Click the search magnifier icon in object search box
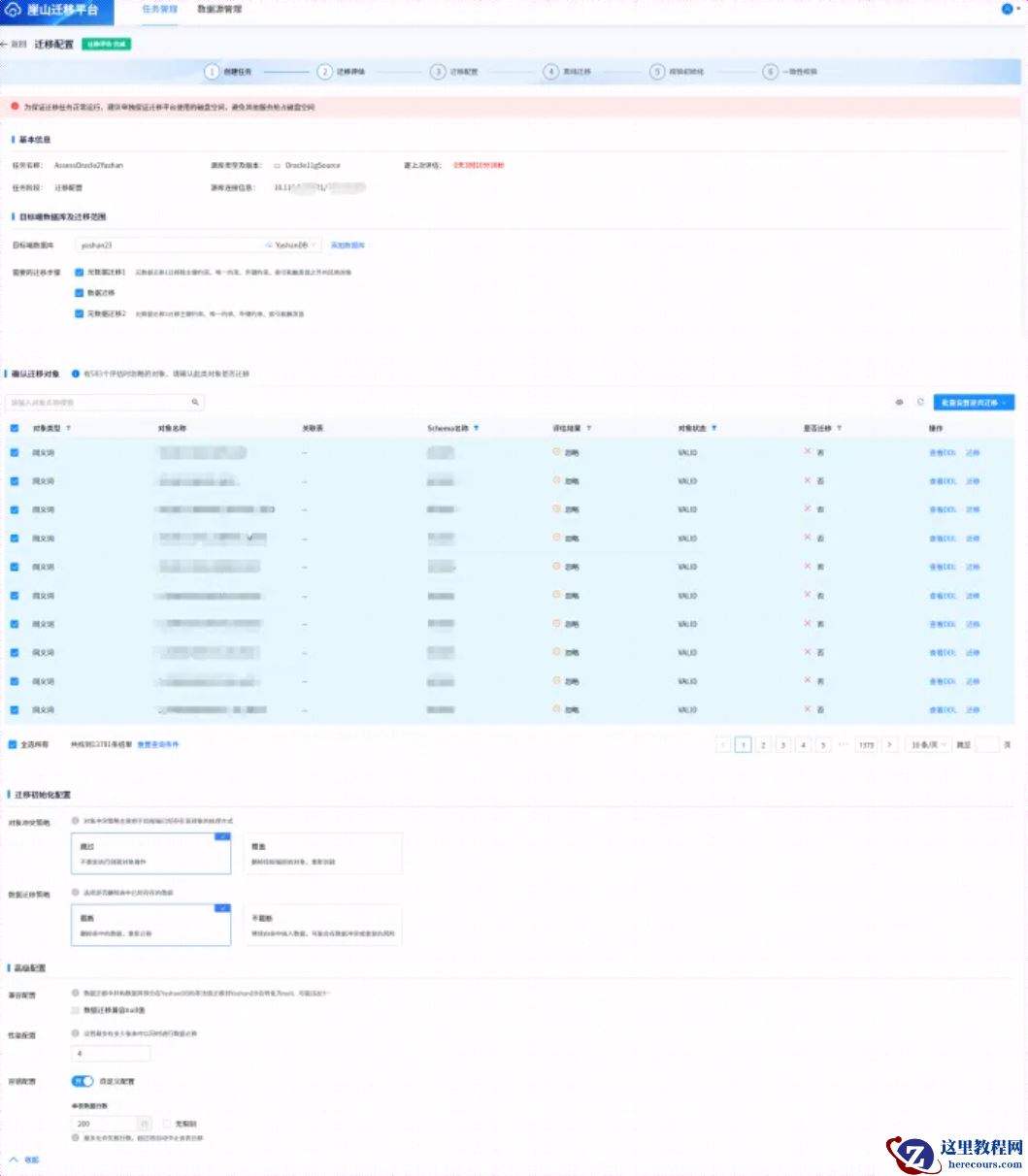This screenshot has width=1028, height=1176. (194, 402)
